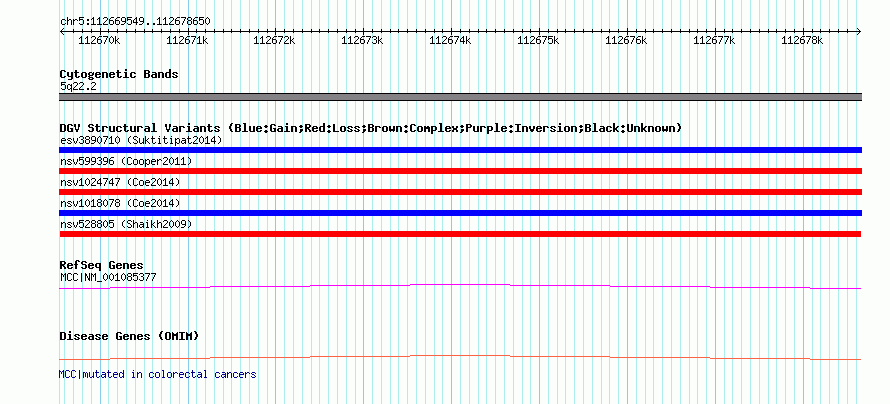
Task: Open variant label nsv1024747 (Coe2014)
Action: tap(120, 183)
